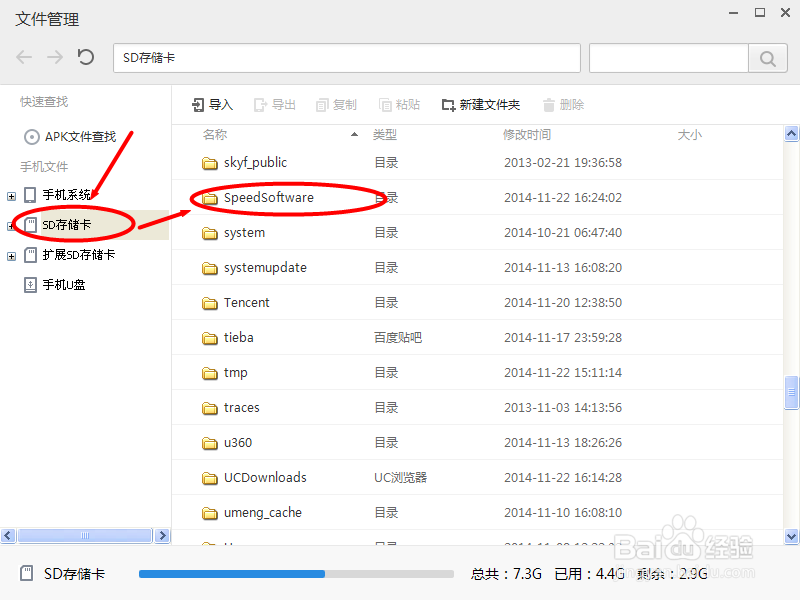Click the refresh icon above the sidebar
This screenshot has width=800, height=600.
85,57
